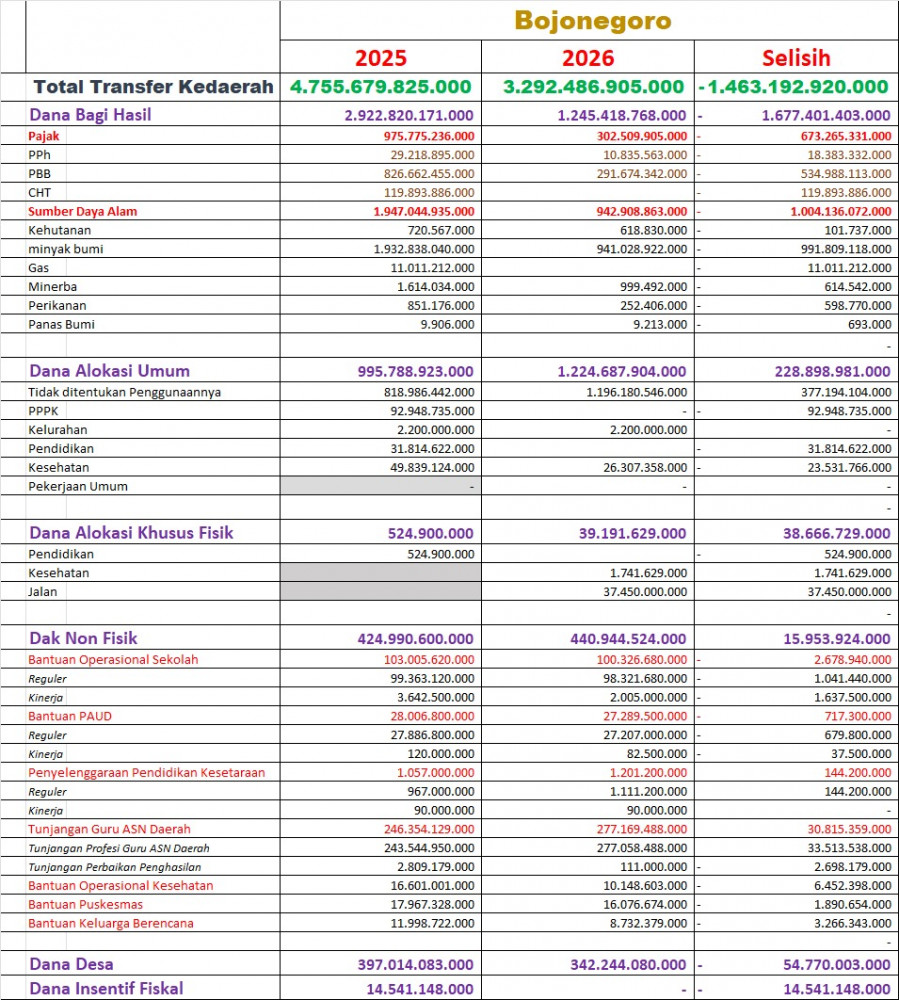Click value 33.513.538.000

(849, 848)
